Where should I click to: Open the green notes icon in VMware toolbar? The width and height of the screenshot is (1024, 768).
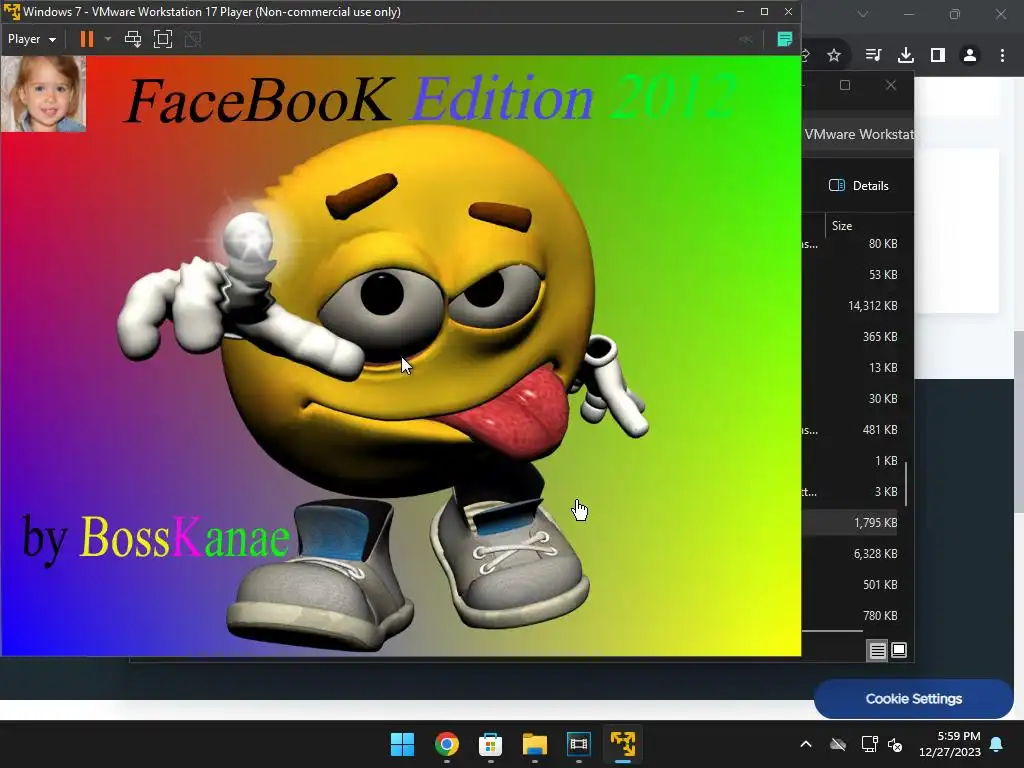click(x=784, y=39)
